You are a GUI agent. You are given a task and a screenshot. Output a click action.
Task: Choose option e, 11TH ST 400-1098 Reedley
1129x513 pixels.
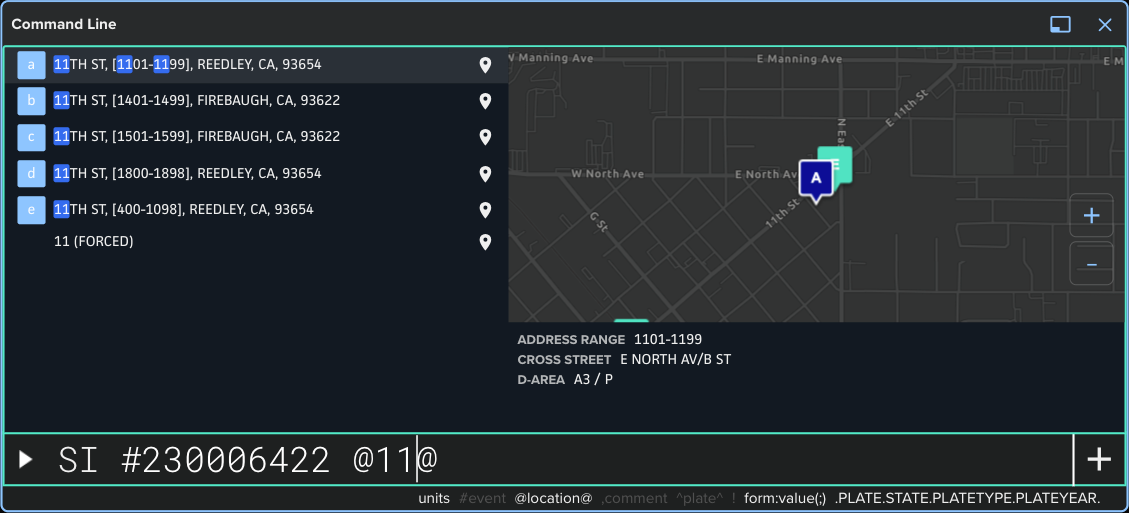(x=183, y=209)
